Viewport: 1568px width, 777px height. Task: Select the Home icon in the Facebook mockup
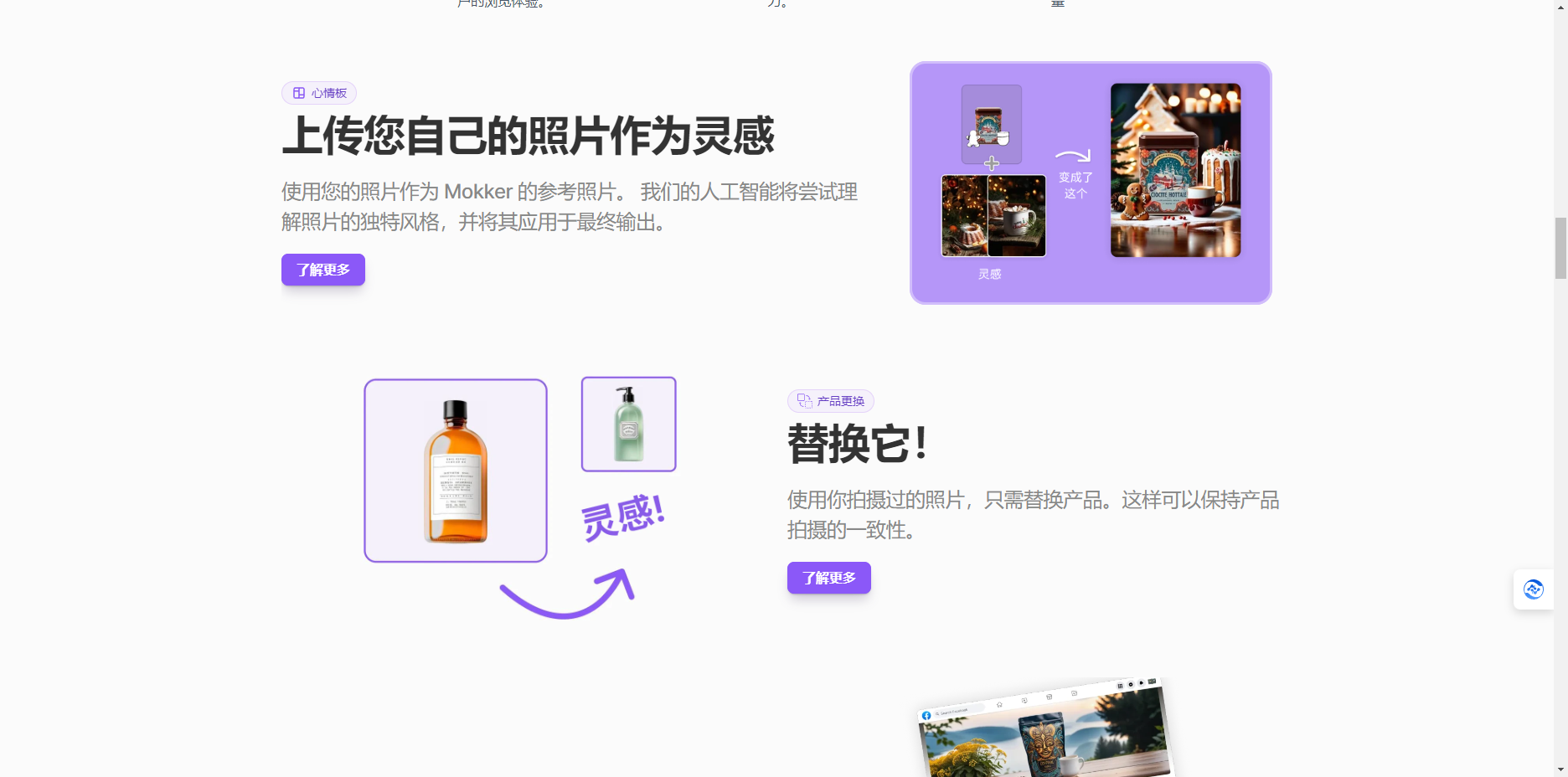coord(1000,704)
